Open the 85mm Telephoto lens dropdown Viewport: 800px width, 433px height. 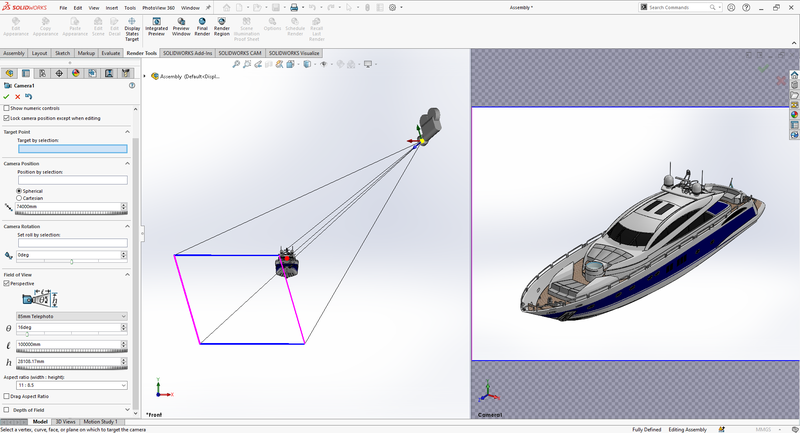(x=72, y=316)
